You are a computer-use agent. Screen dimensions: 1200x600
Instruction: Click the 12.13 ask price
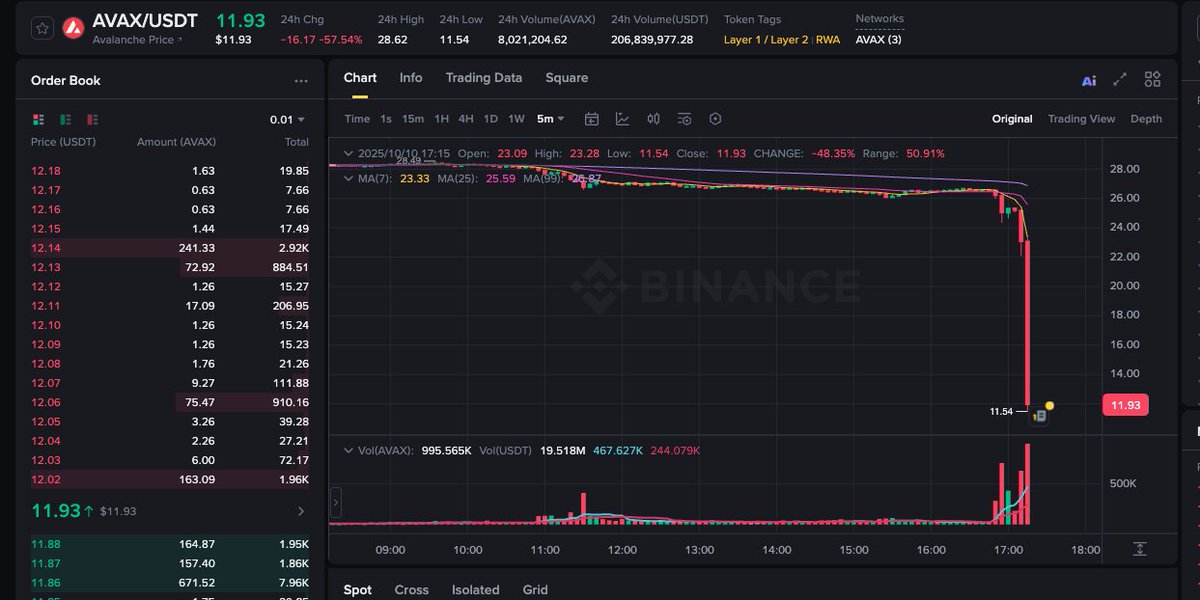46,267
